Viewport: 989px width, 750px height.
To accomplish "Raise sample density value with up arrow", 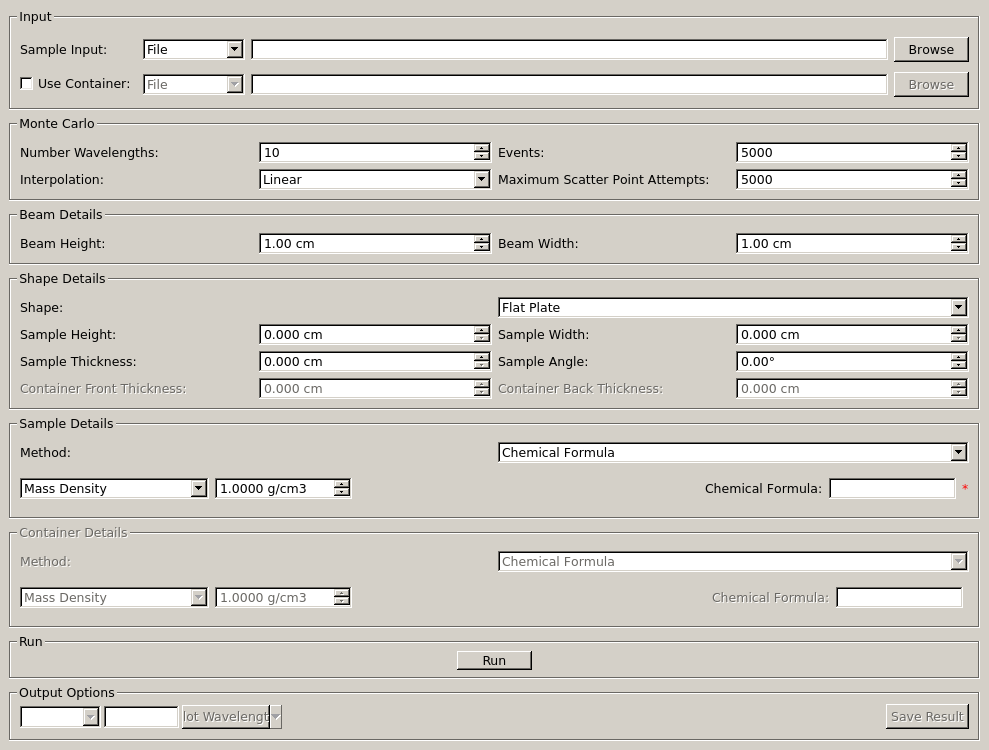I will 342,484.
